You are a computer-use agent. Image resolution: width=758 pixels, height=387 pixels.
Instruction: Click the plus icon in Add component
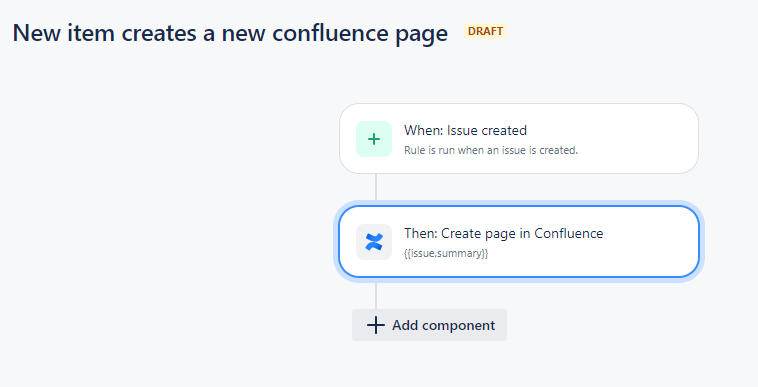[x=376, y=325]
